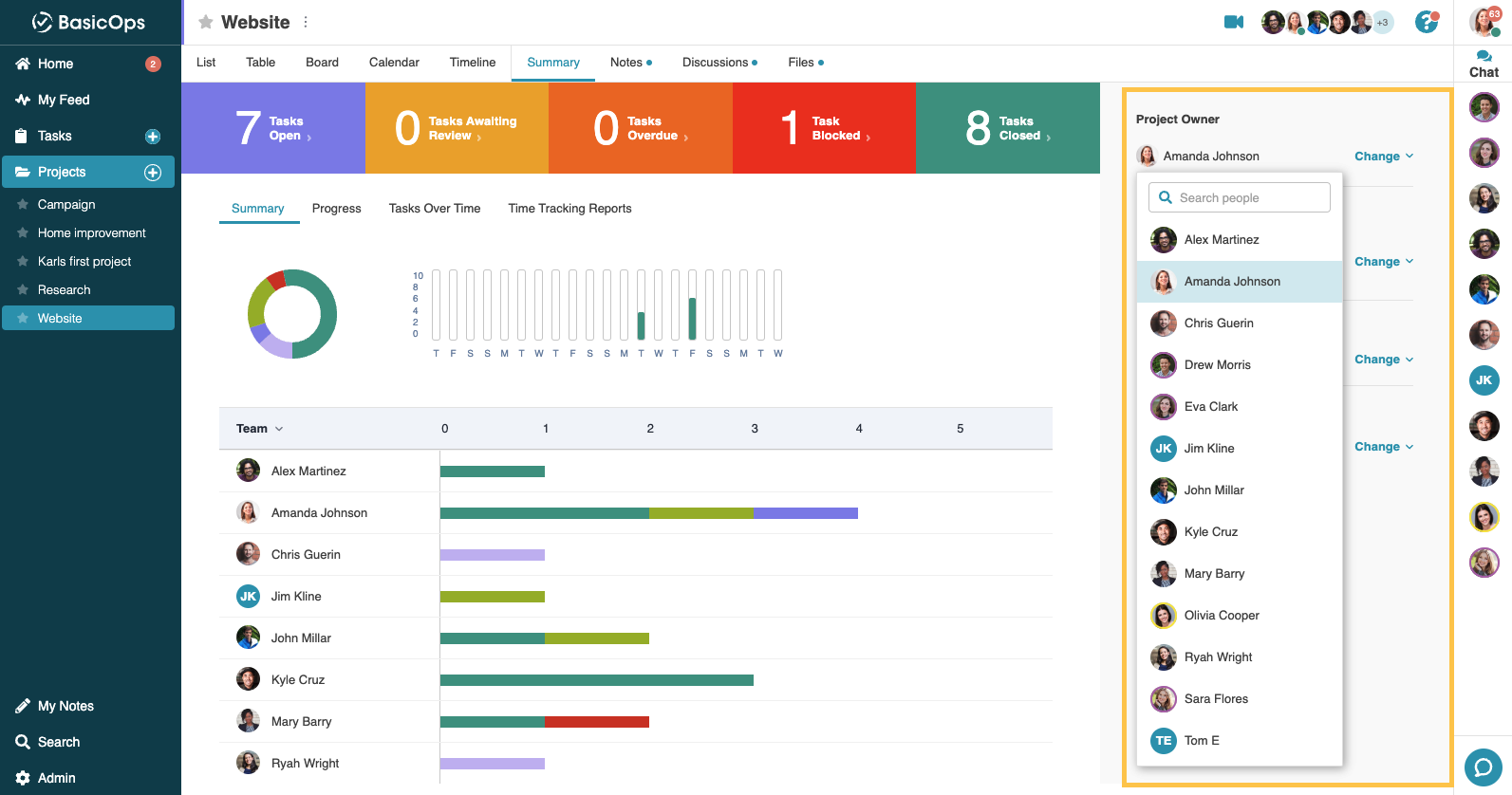Image resolution: width=1512 pixels, height=795 pixels.
Task: Open the Change dropdown for Project Owner
Action: click(x=1383, y=157)
